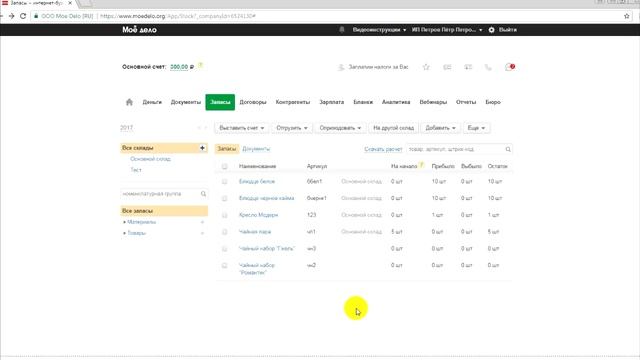Click the account balance amount link
Viewport: 640px width, 360px height.
pyautogui.click(x=179, y=67)
